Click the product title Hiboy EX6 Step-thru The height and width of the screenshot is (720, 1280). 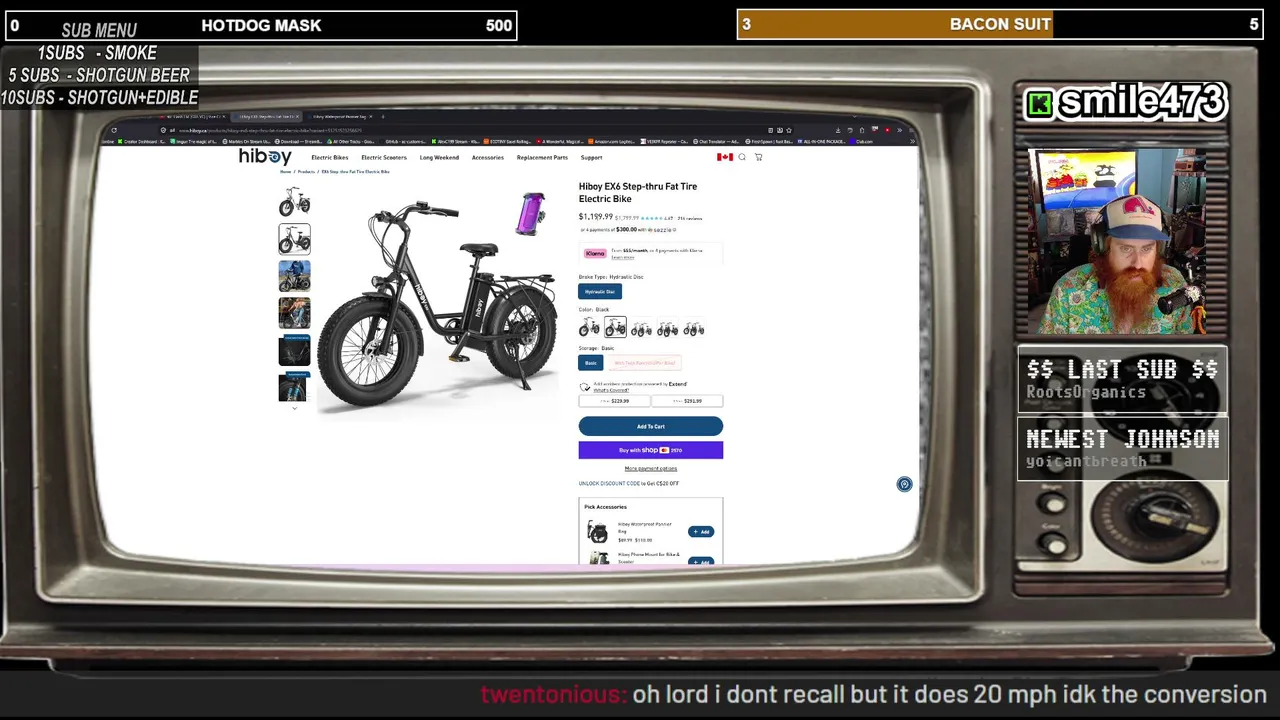(638, 192)
